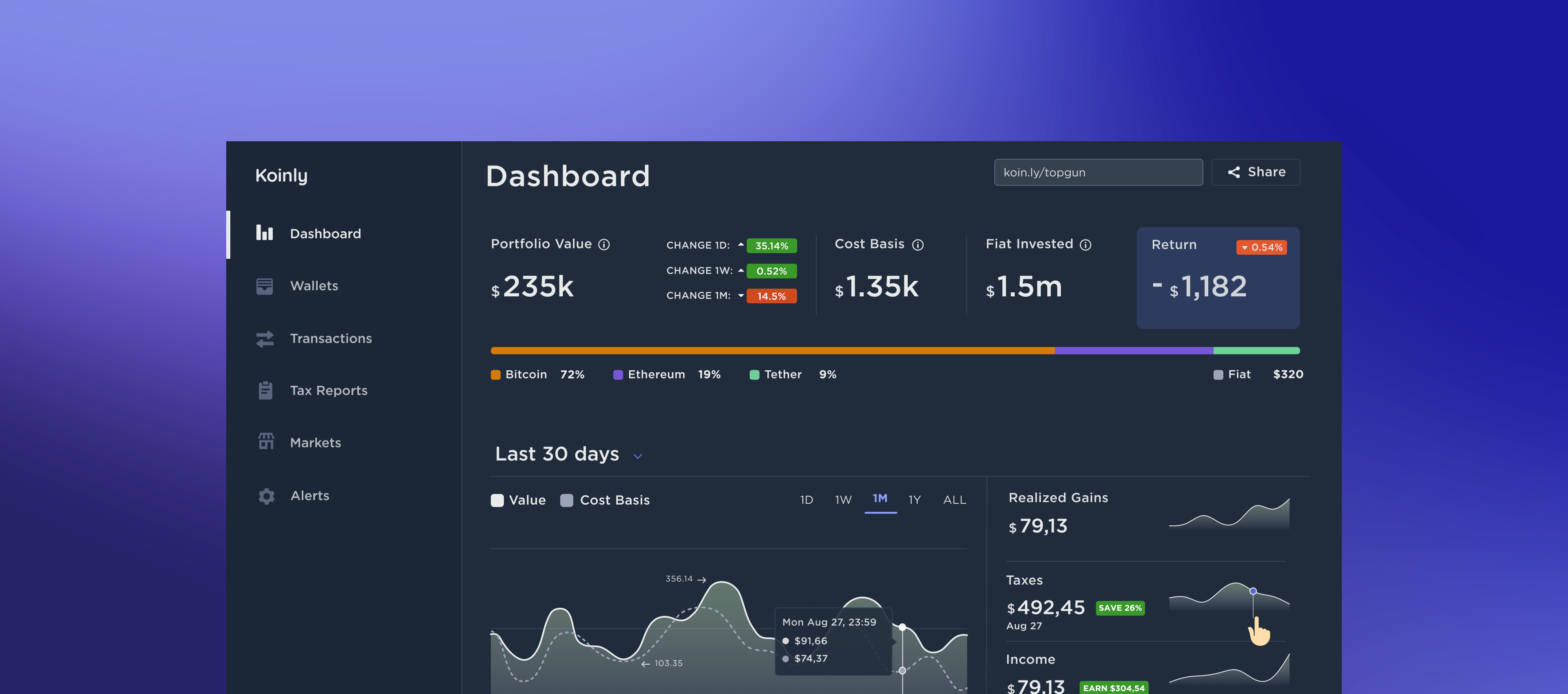This screenshot has height=694, width=1568.
Task: Switch to the 1D range tab
Action: [x=806, y=500]
